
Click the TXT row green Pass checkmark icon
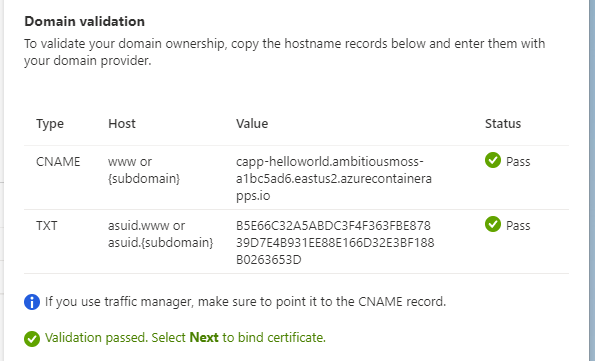(x=493, y=224)
